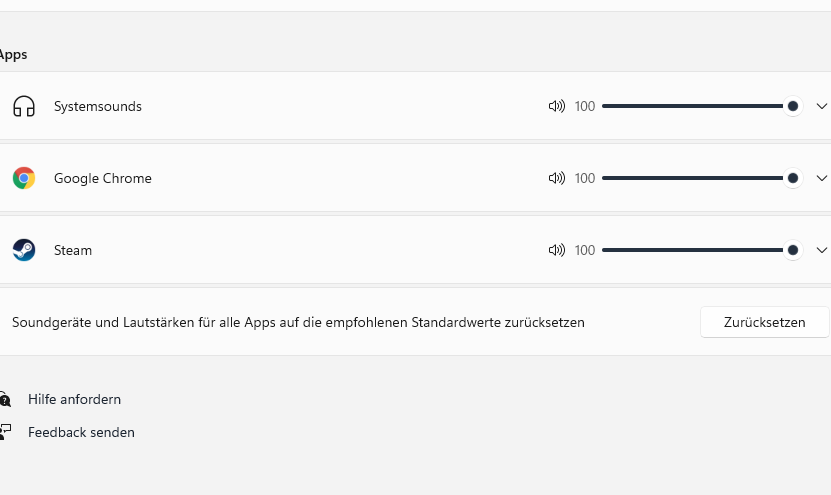The width and height of the screenshot is (831, 495).
Task: Expand the Systemsounds options chevron
Action: click(x=822, y=106)
